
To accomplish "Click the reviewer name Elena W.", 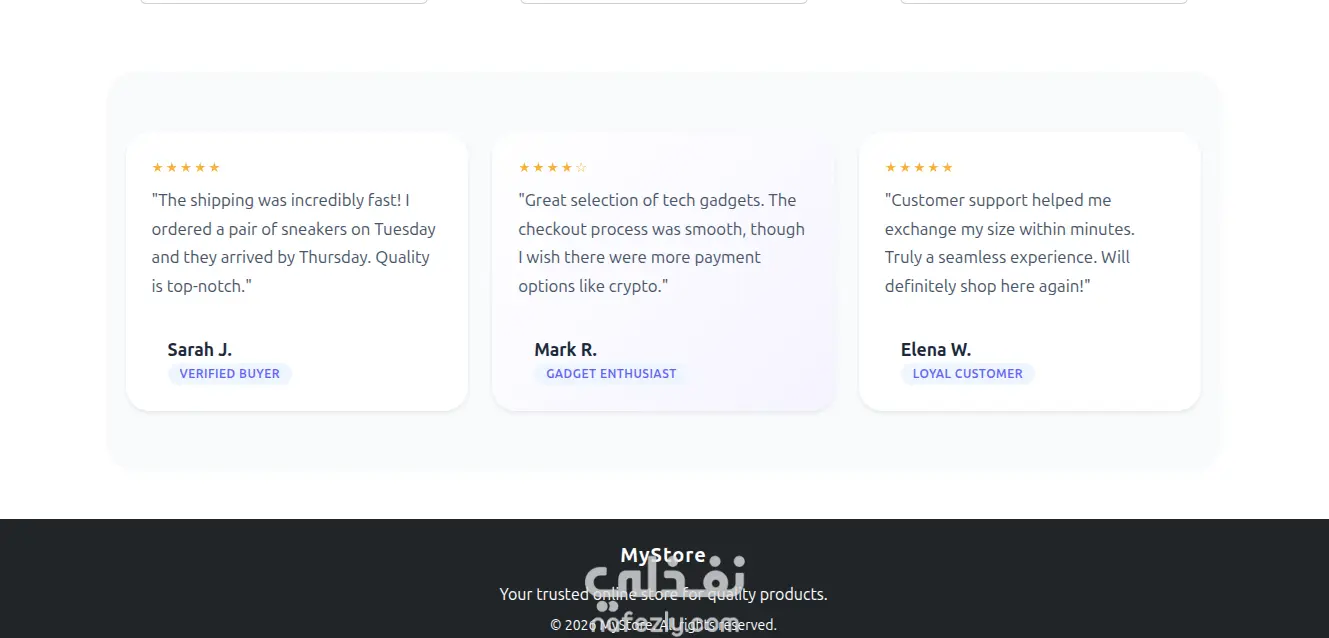I will click(x=935, y=349).
